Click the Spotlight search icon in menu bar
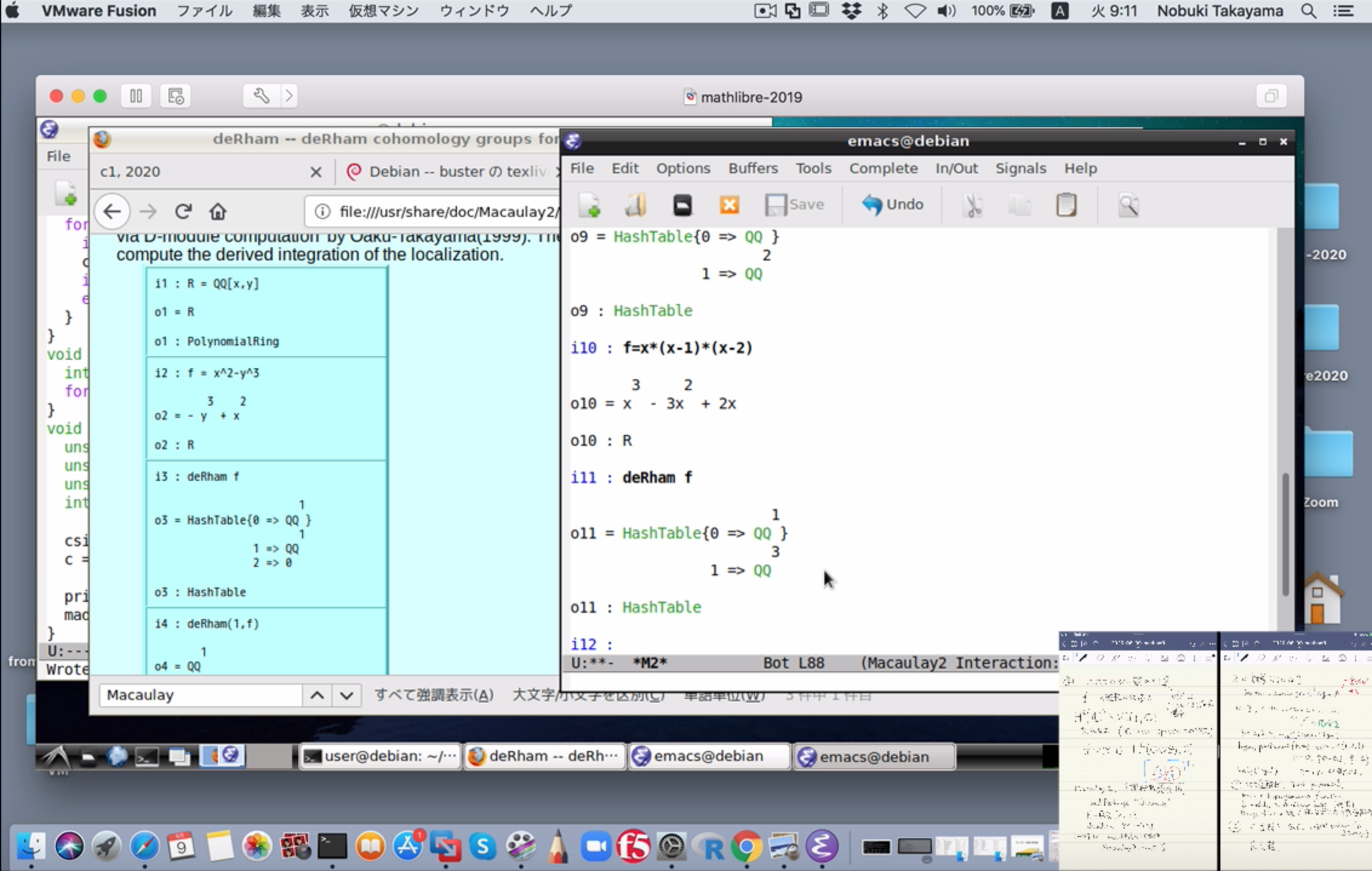1372x871 pixels. pyautogui.click(x=1309, y=11)
